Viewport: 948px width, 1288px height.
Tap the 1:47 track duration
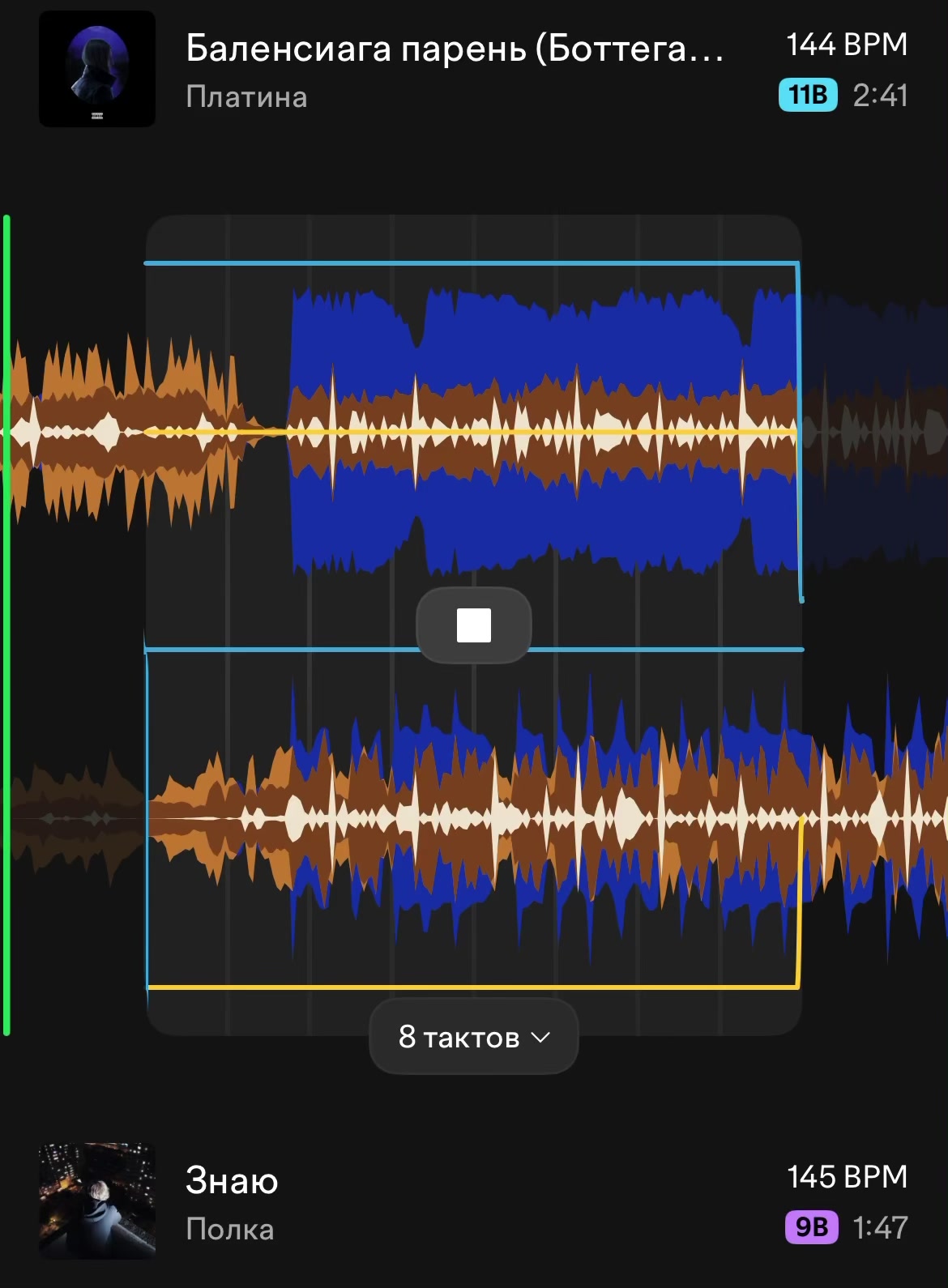click(880, 1228)
